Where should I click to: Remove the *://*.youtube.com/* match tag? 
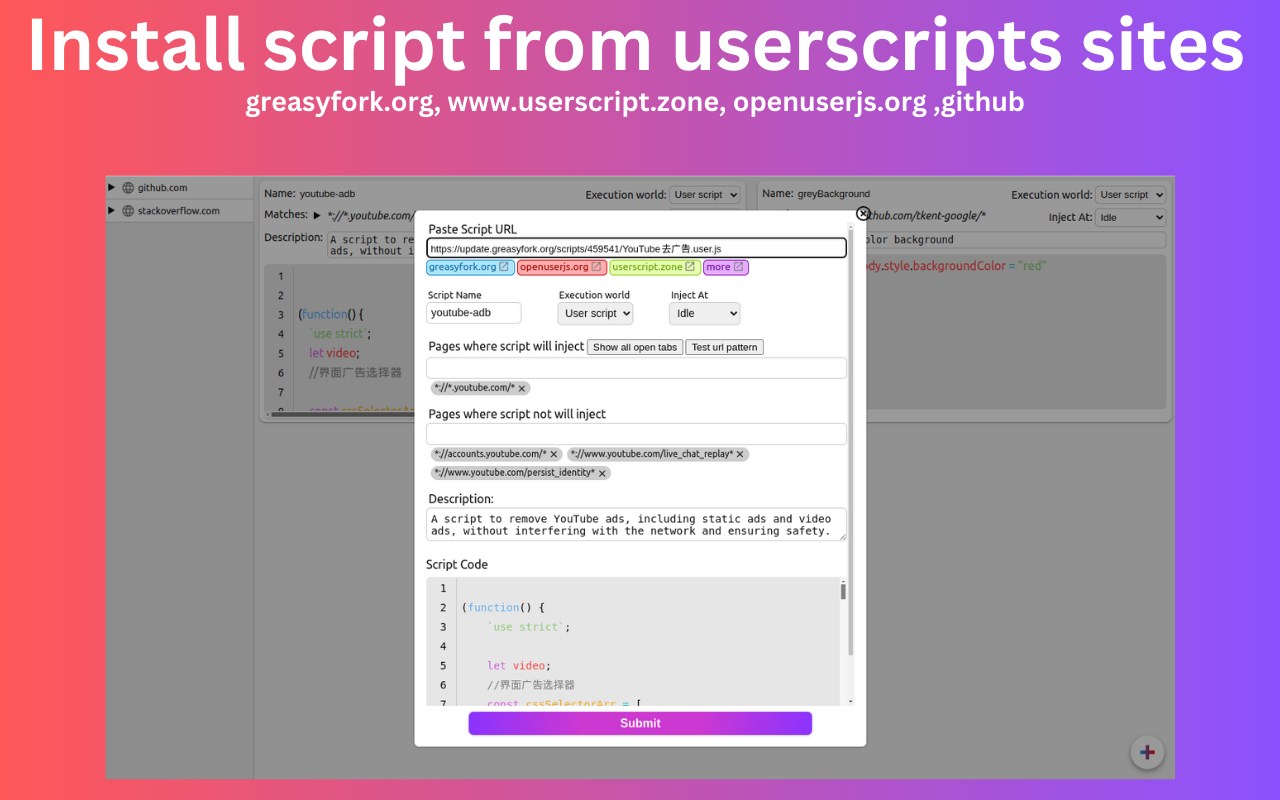click(522, 388)
